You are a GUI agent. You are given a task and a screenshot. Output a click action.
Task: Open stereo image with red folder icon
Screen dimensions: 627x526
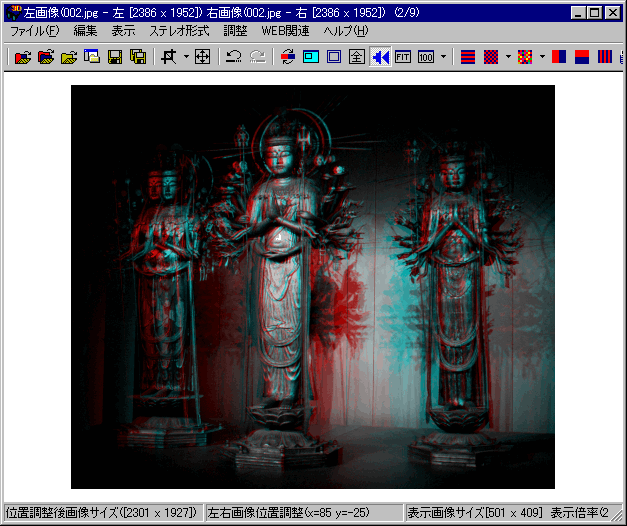(23, 57)
